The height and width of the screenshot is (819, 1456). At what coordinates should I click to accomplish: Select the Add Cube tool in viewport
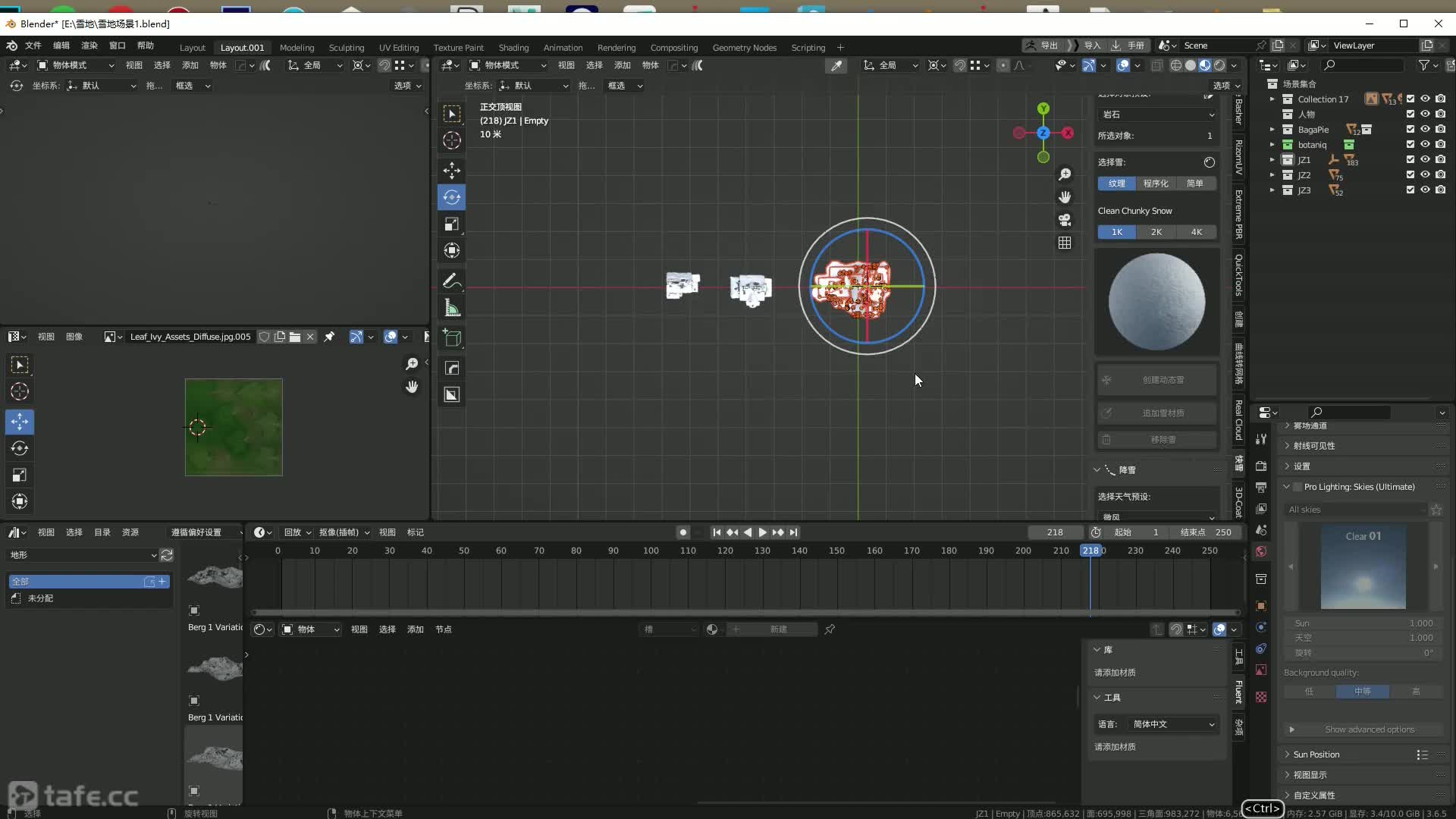452,338
